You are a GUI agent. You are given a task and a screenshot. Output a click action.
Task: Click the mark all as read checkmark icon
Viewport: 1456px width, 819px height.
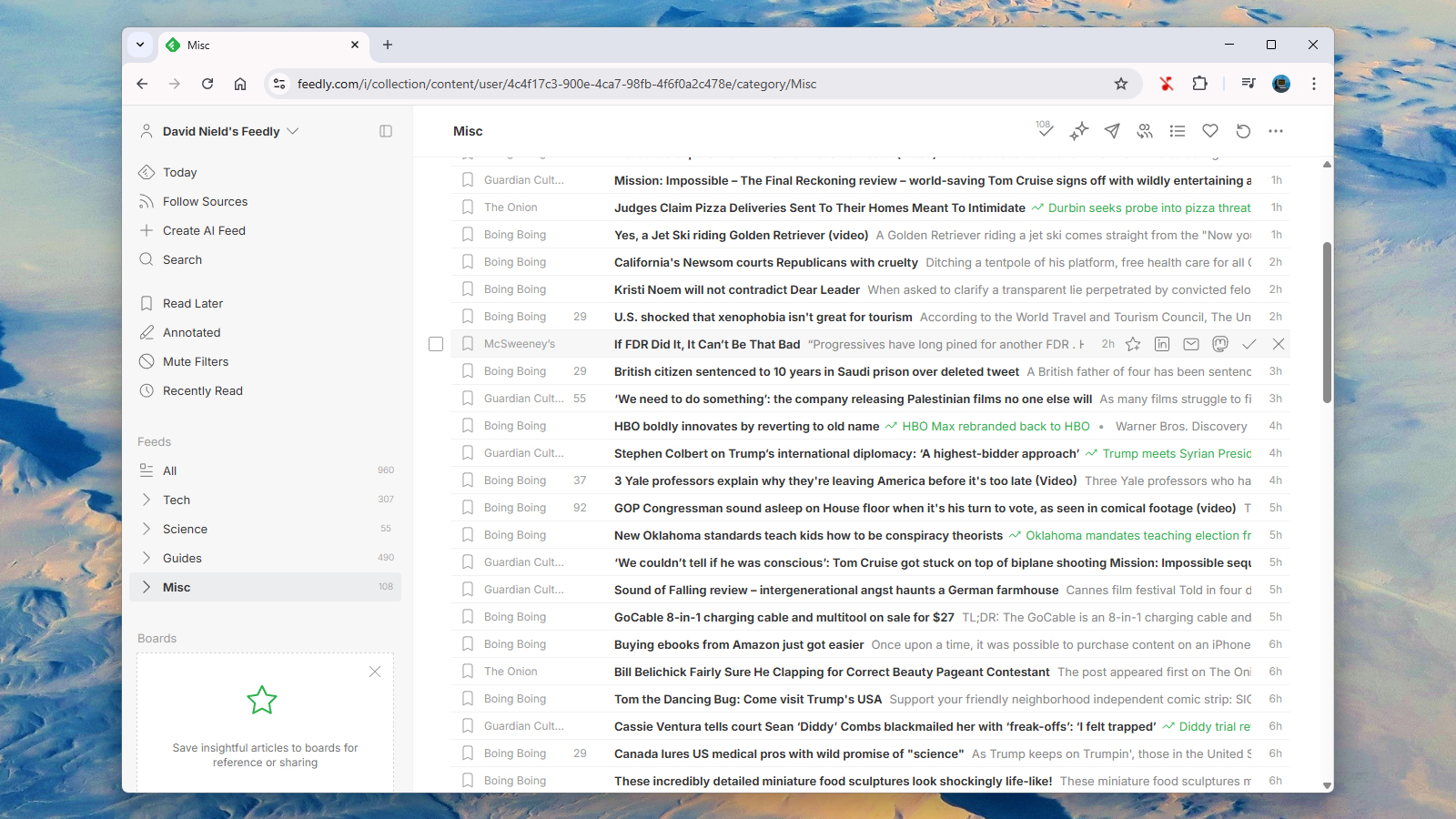pyautogui.click(x=1046, y=131)
